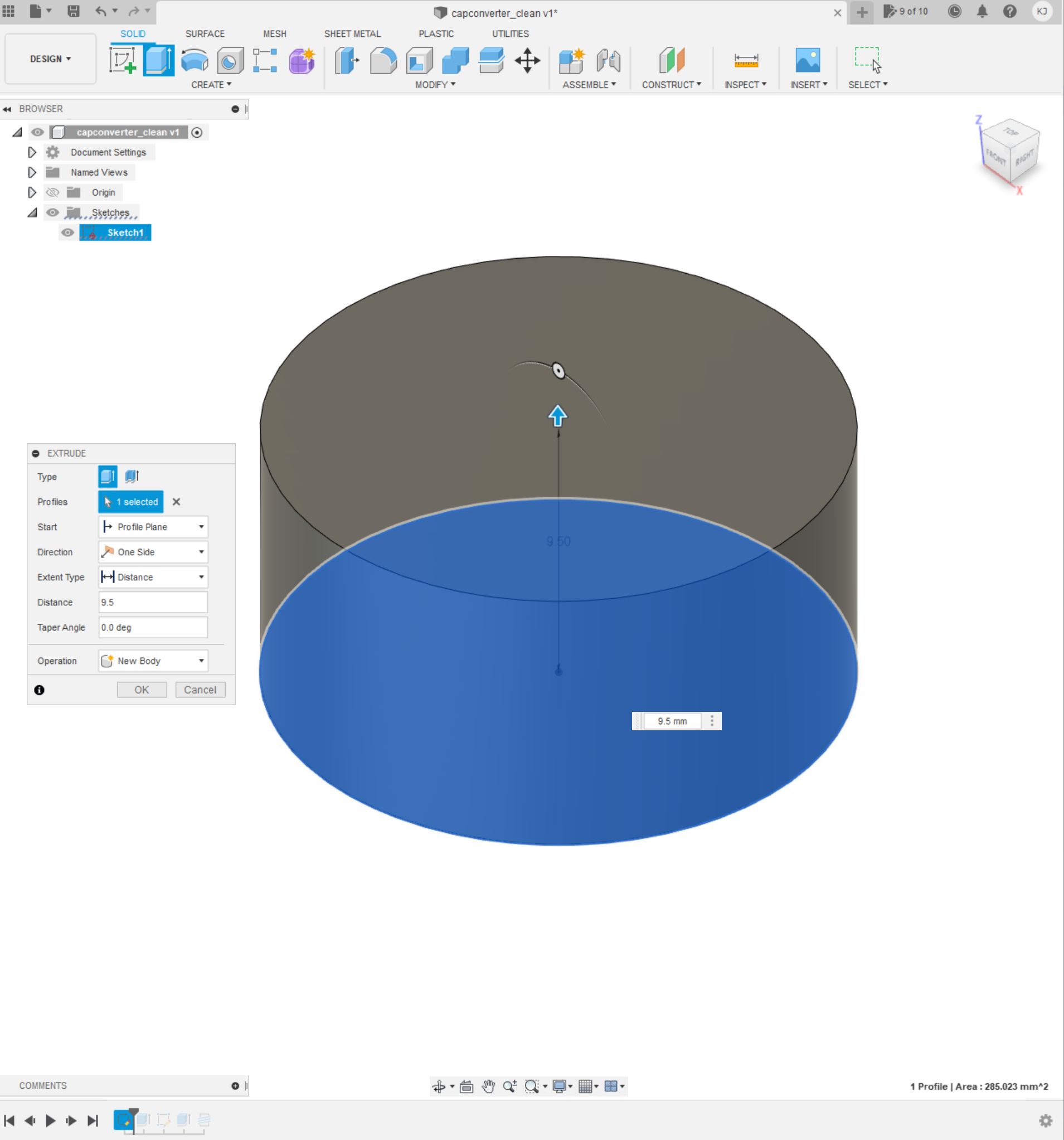Open the Design workspace dropdown
The height and width of the screenshot is (1140, 1064).
[51, 59]
